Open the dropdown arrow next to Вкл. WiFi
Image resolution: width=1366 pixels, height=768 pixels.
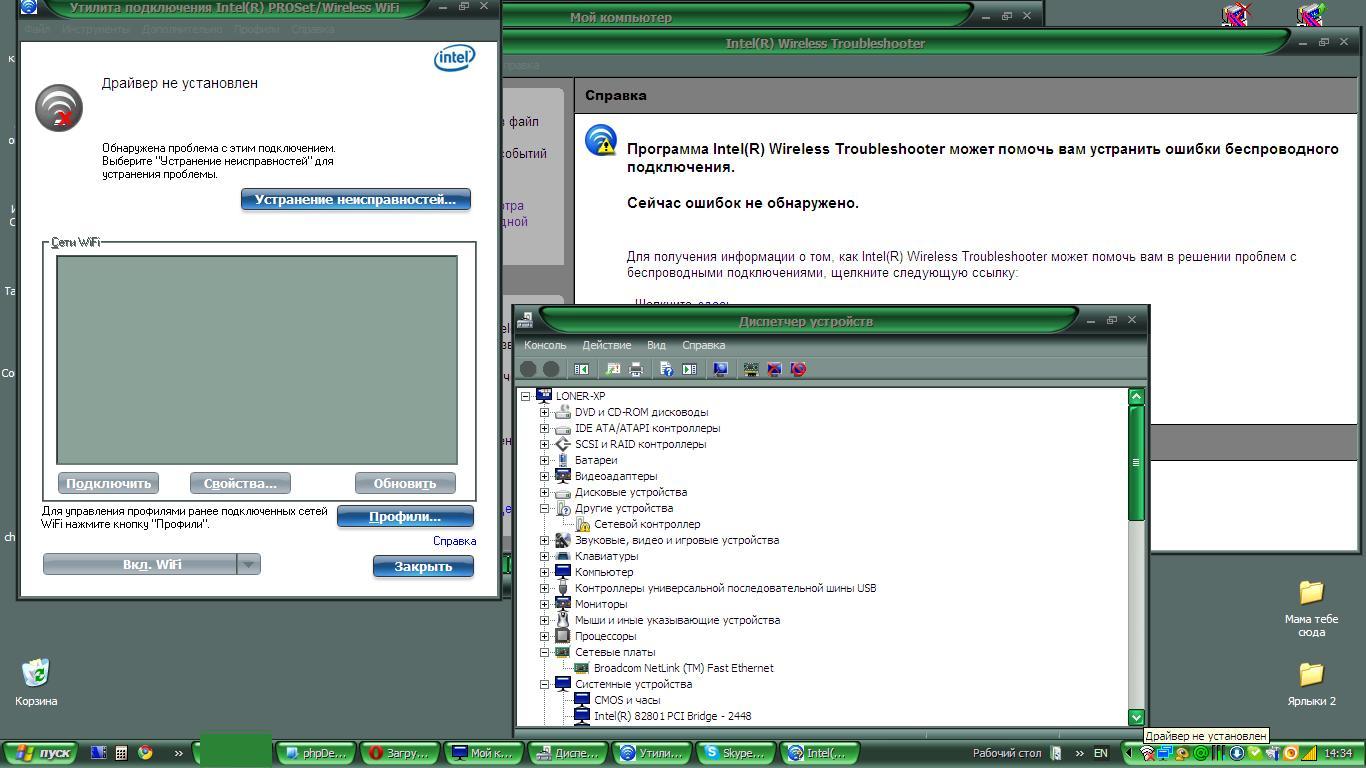[x=248, y=564]
